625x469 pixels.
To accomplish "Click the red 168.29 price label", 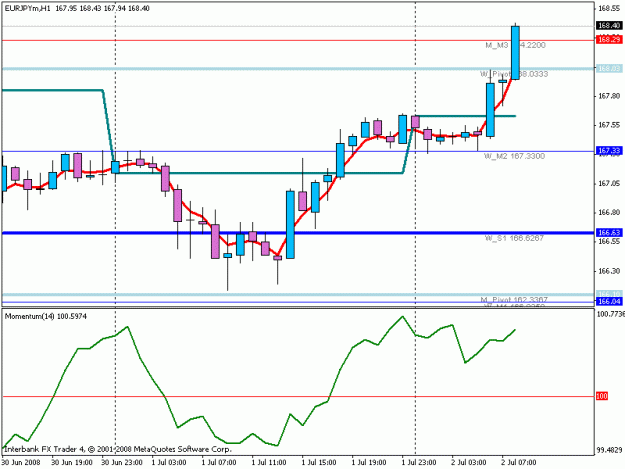I will click(609, 39).
